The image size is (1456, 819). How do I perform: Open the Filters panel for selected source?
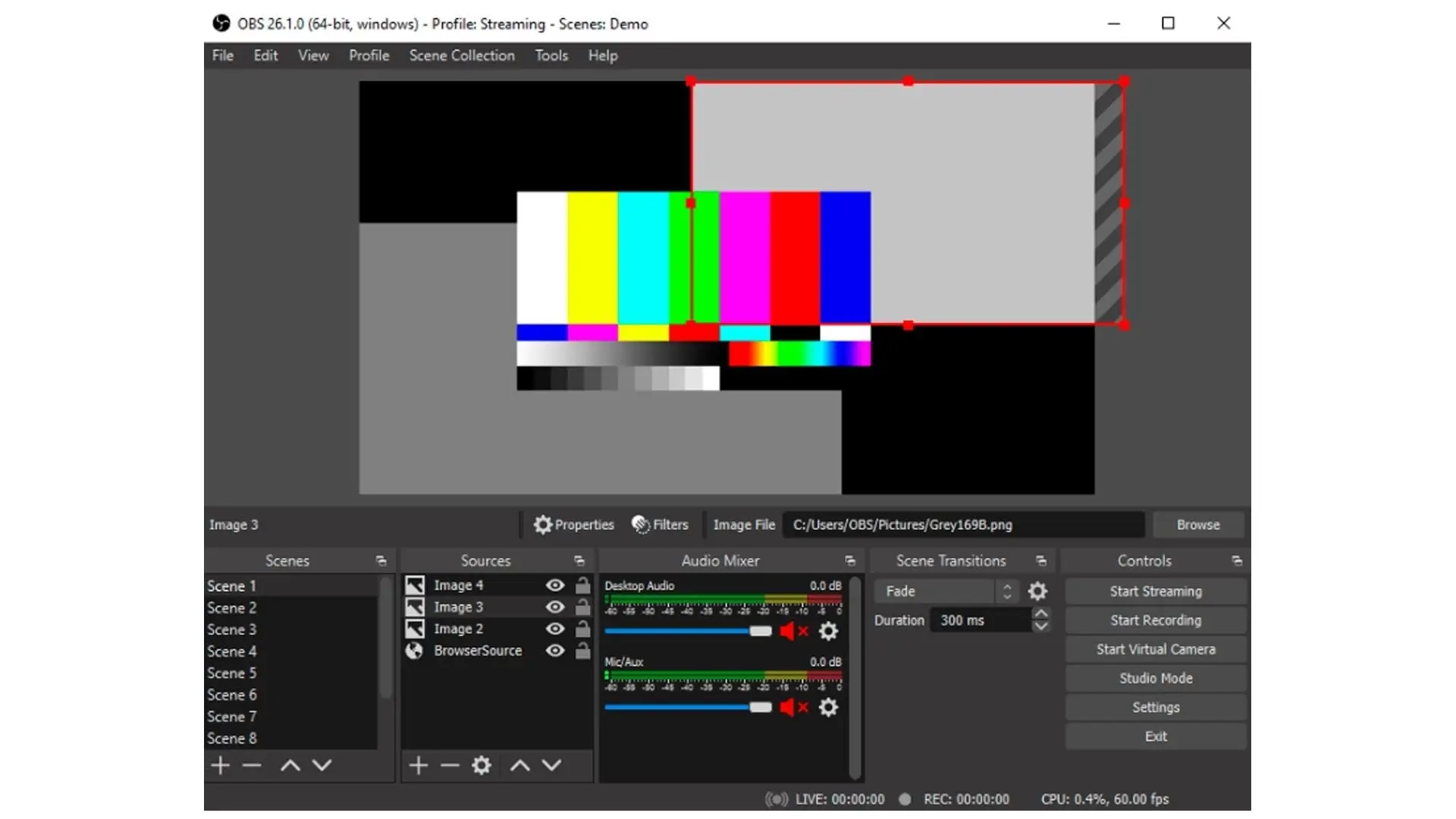point(660,525)
